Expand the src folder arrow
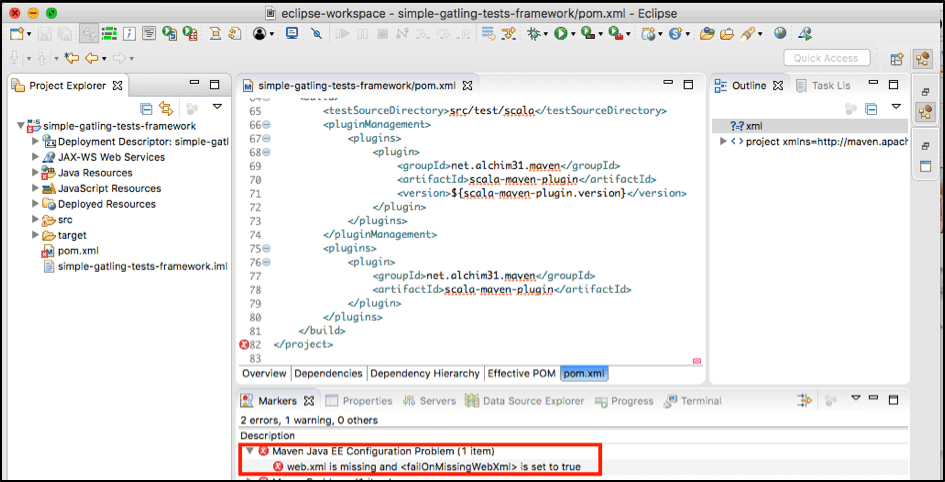The image size is (945, 482). [35, 220]
